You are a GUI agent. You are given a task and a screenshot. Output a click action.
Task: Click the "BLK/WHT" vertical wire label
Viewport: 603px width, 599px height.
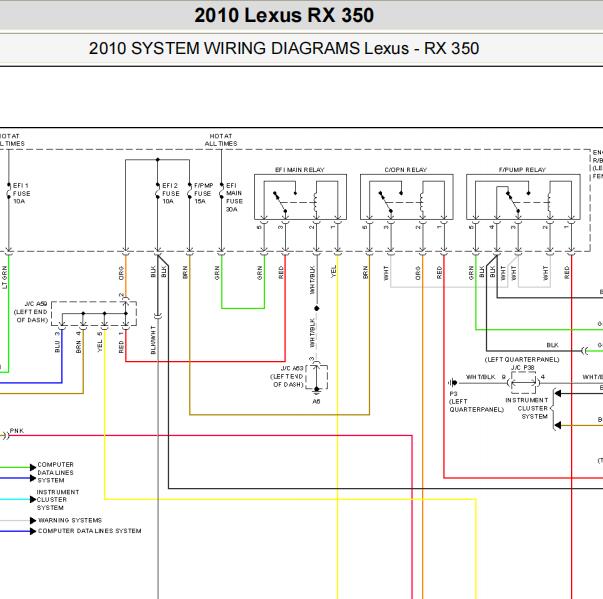coord(153,340)
